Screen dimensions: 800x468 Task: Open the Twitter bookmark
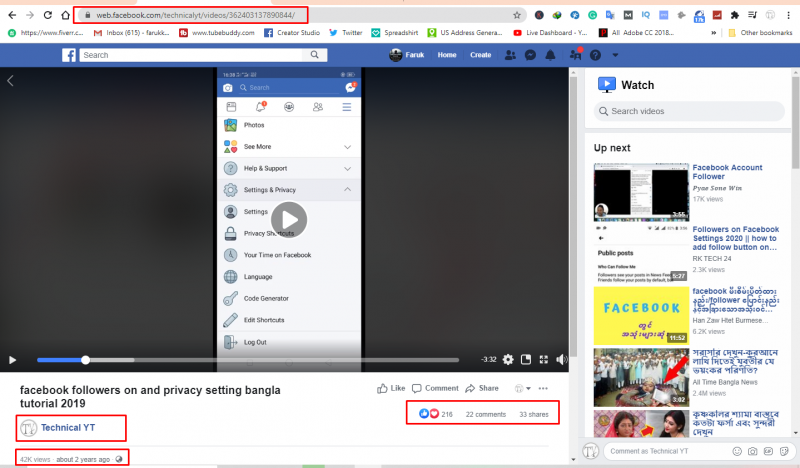coord(345,33)
